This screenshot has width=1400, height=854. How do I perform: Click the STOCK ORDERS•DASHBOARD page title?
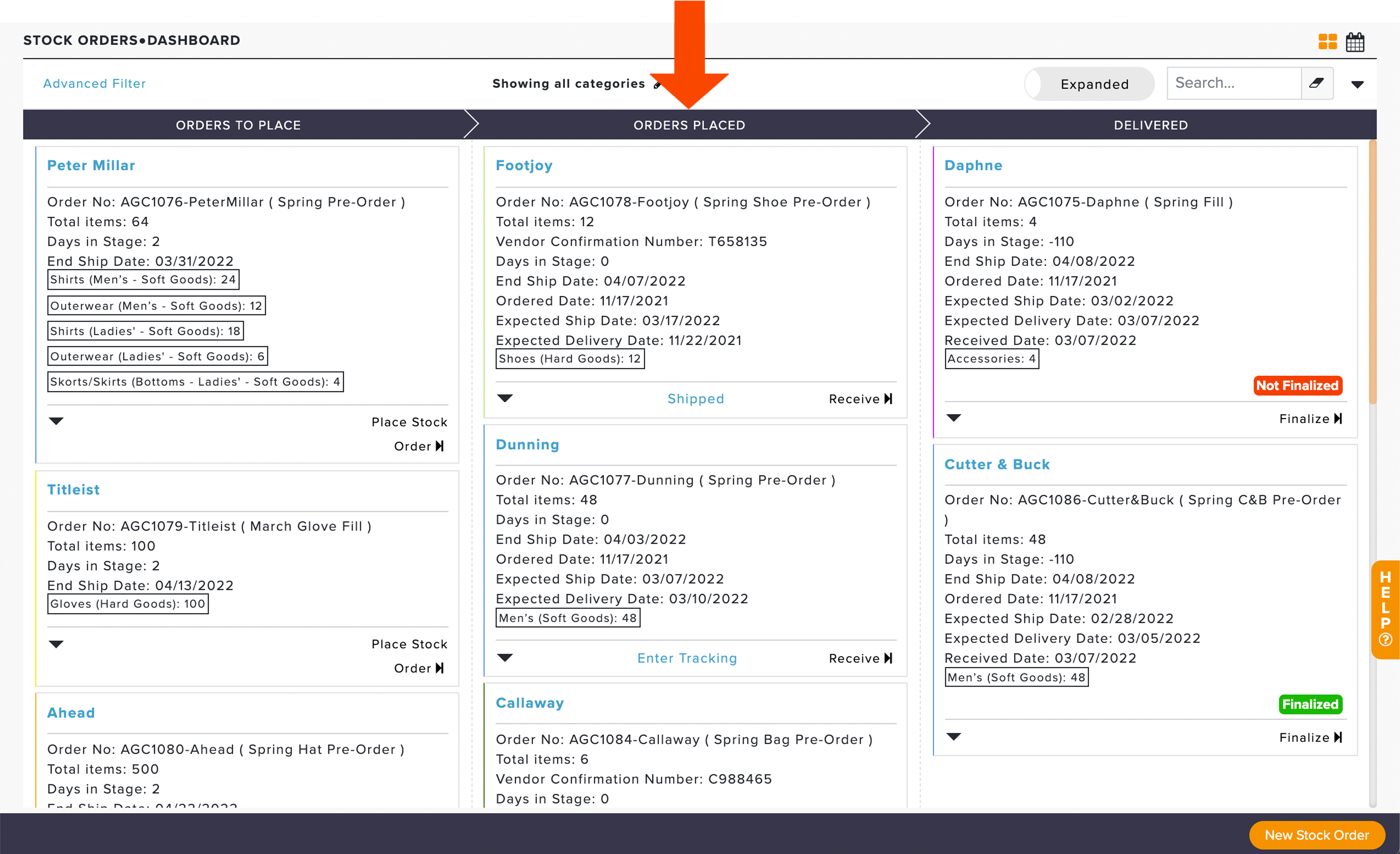tap(132, 40)
